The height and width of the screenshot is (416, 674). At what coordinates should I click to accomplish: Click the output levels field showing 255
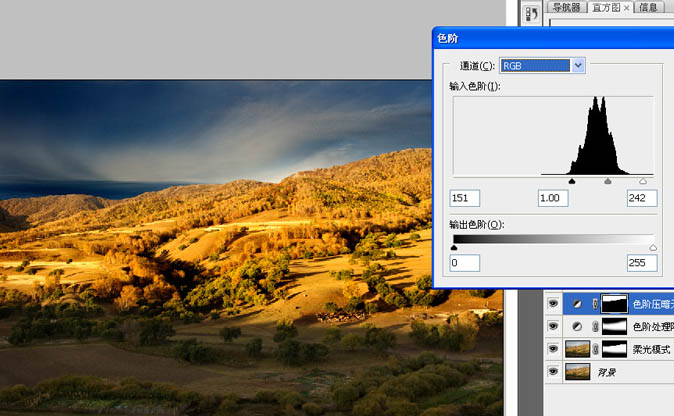(641, 263)
